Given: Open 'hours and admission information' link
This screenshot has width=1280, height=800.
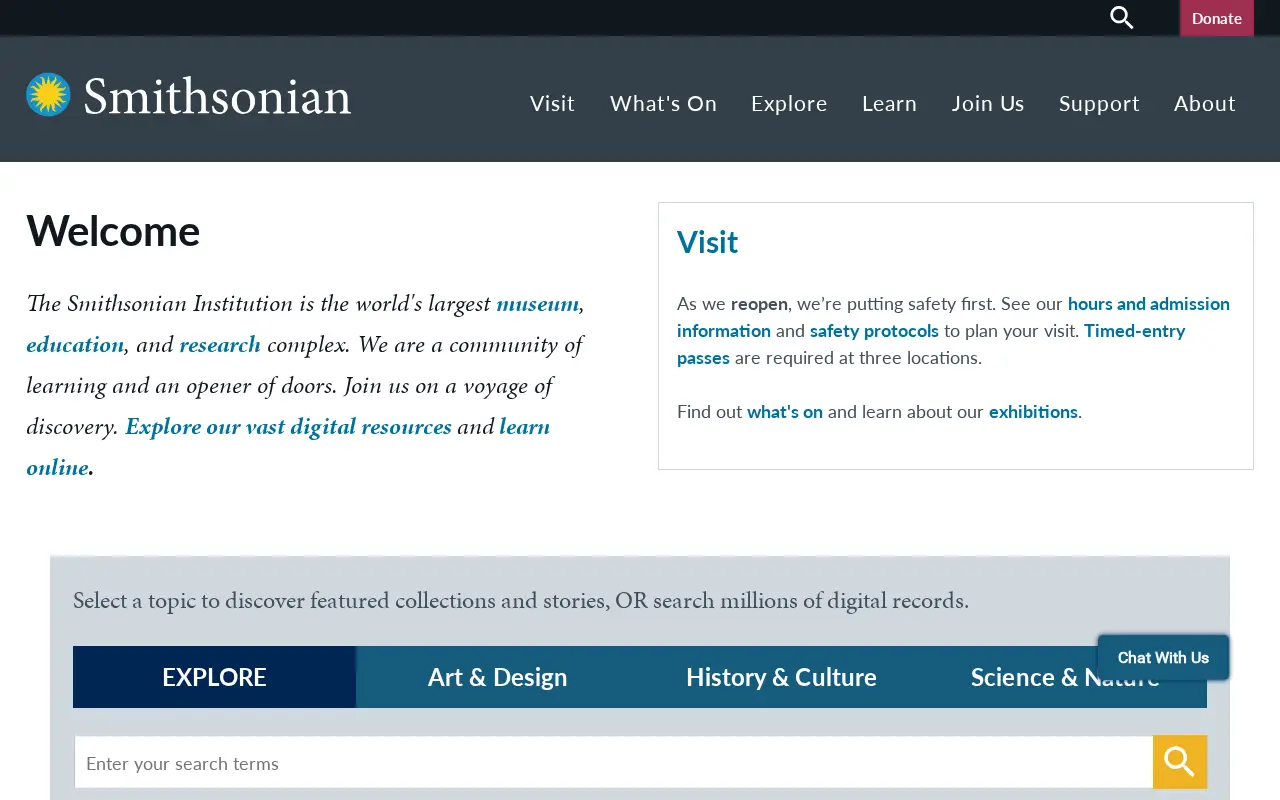Looking at the screenshot, I should (1149, 303).
